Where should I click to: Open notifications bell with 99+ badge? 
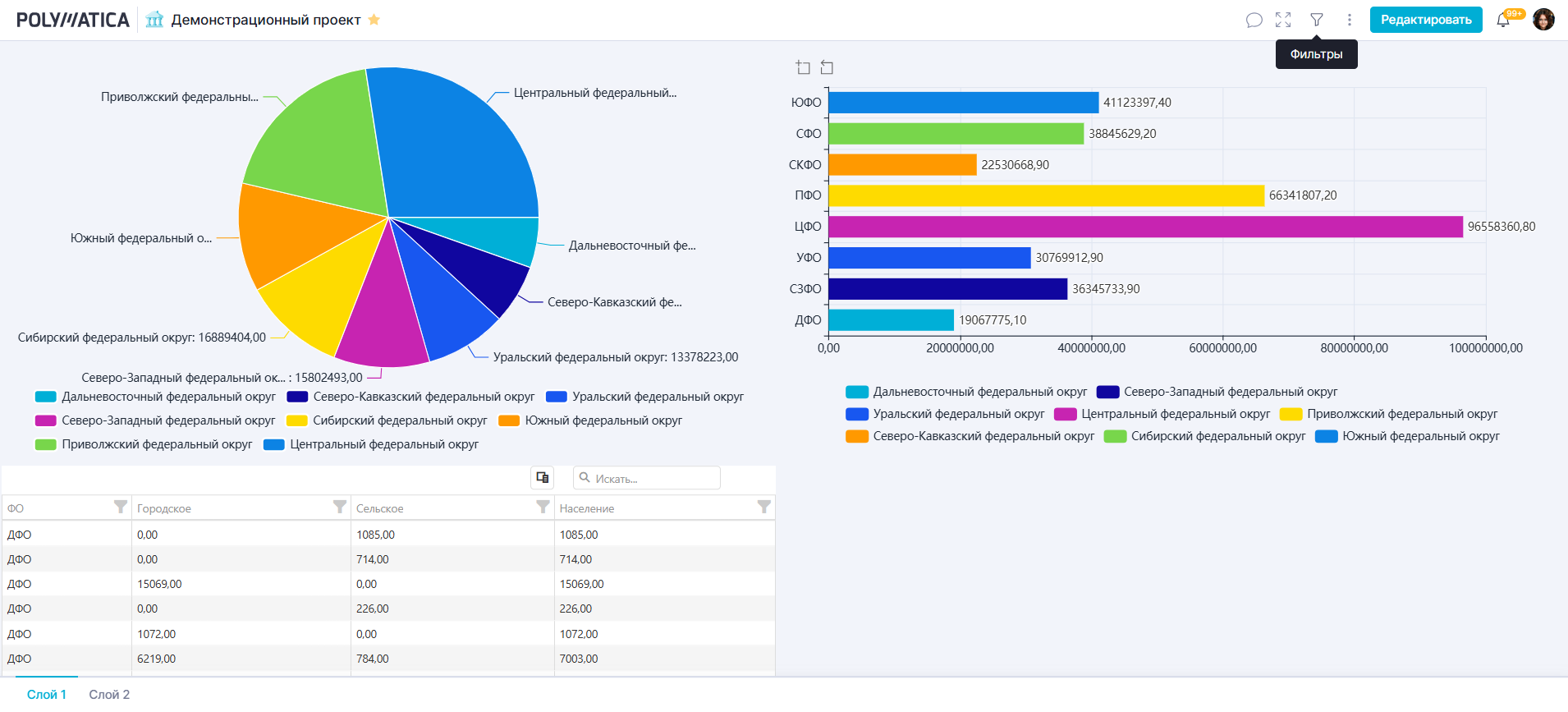(1503, 20)
